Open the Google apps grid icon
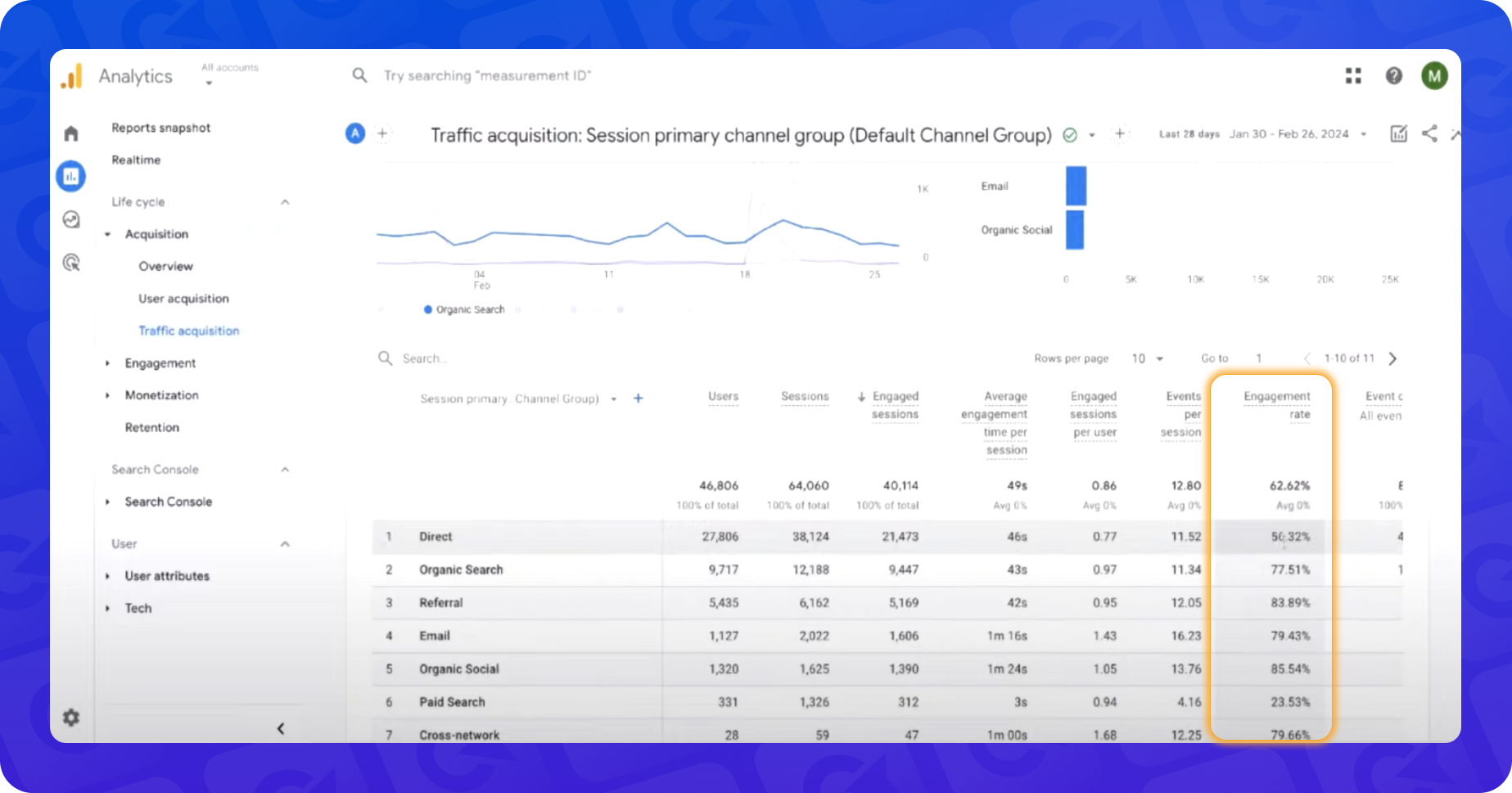This screenshot has width=1512, height=793. coord(1352,75)
